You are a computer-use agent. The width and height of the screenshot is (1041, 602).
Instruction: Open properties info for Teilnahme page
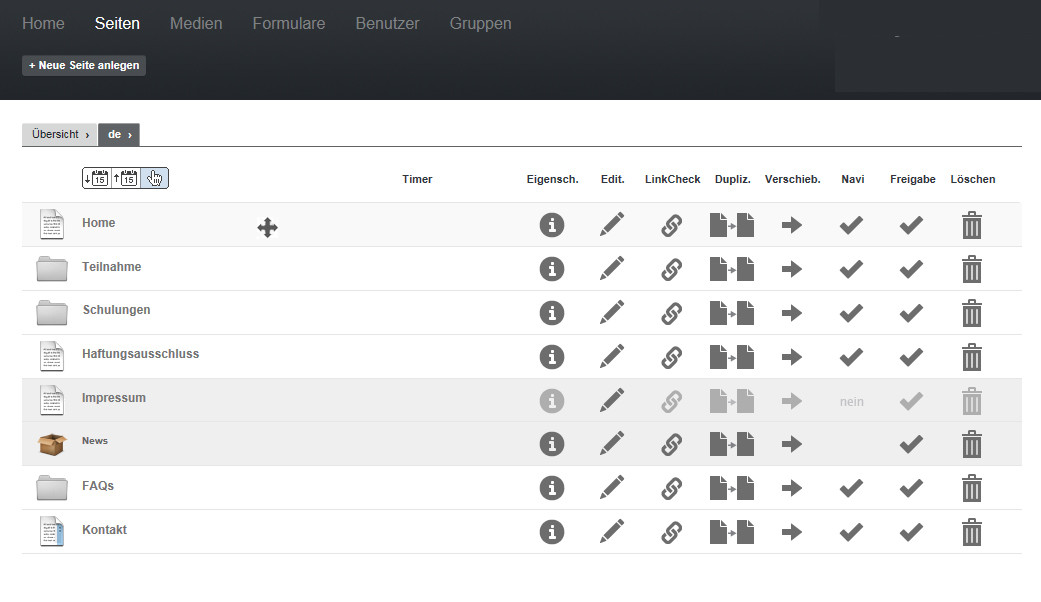click(x=551, y=269)
